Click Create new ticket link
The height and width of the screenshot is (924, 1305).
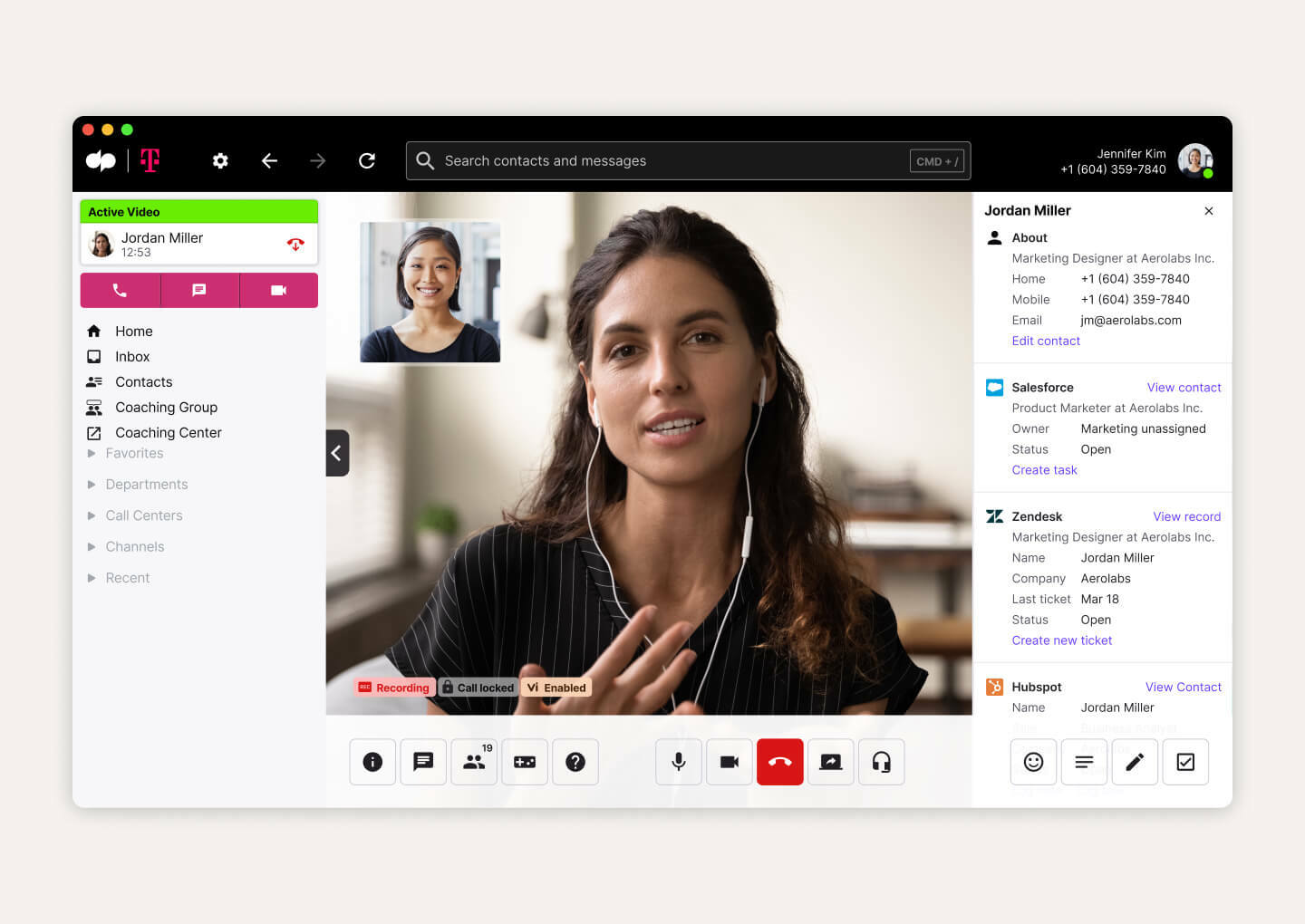[x=1061, y=640]
